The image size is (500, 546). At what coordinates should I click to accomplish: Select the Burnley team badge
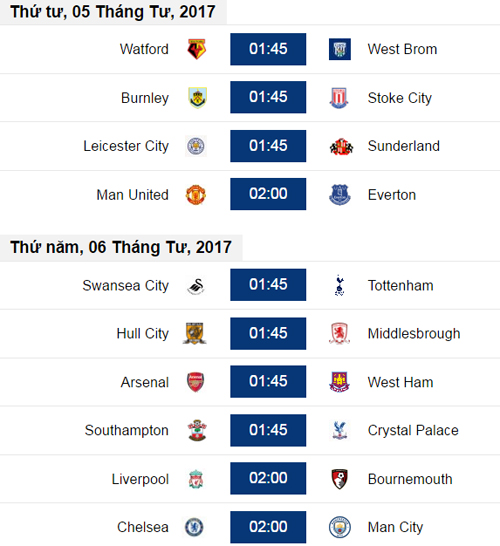197,98
